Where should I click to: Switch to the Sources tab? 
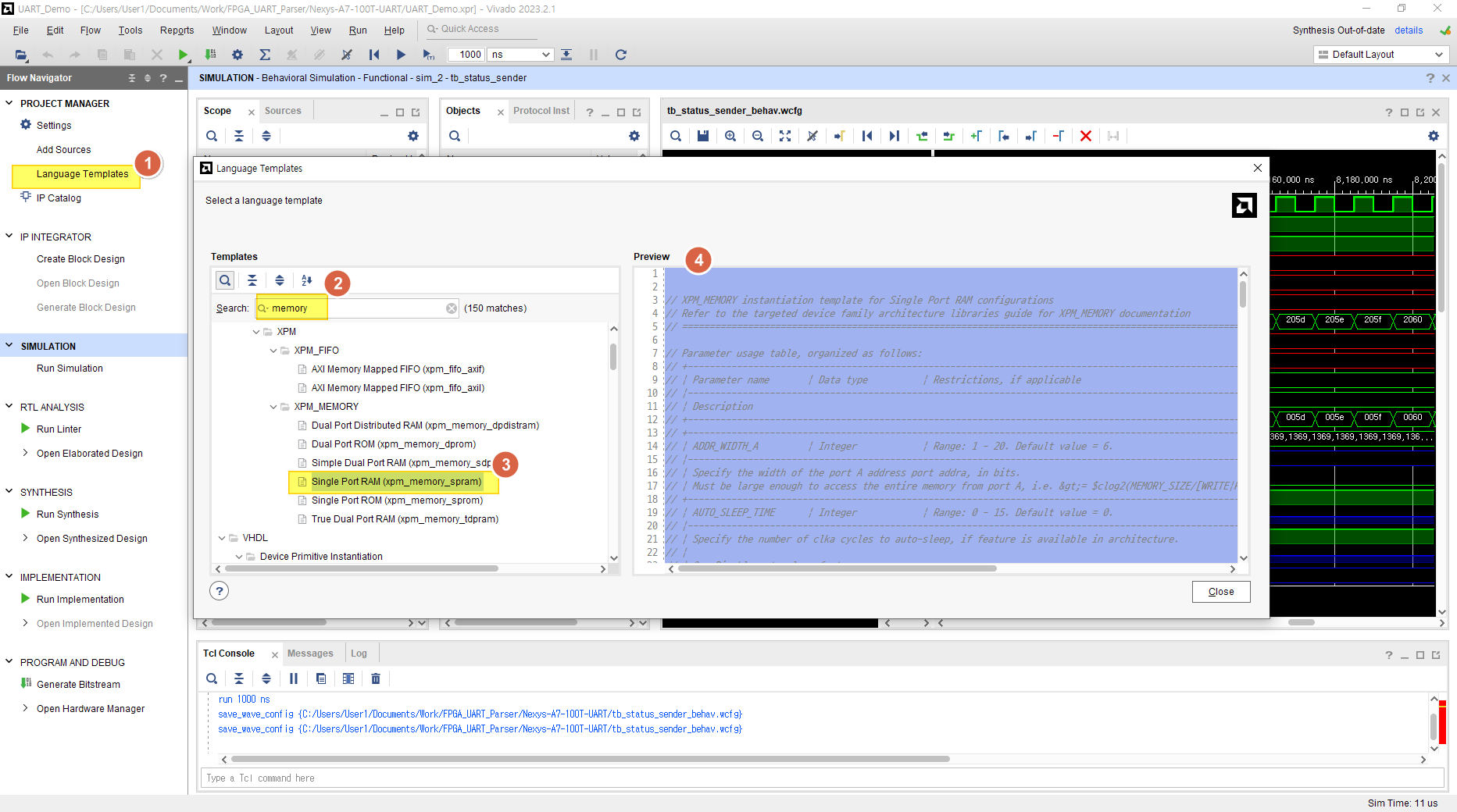pyautogui.click(x=283, y=111)
